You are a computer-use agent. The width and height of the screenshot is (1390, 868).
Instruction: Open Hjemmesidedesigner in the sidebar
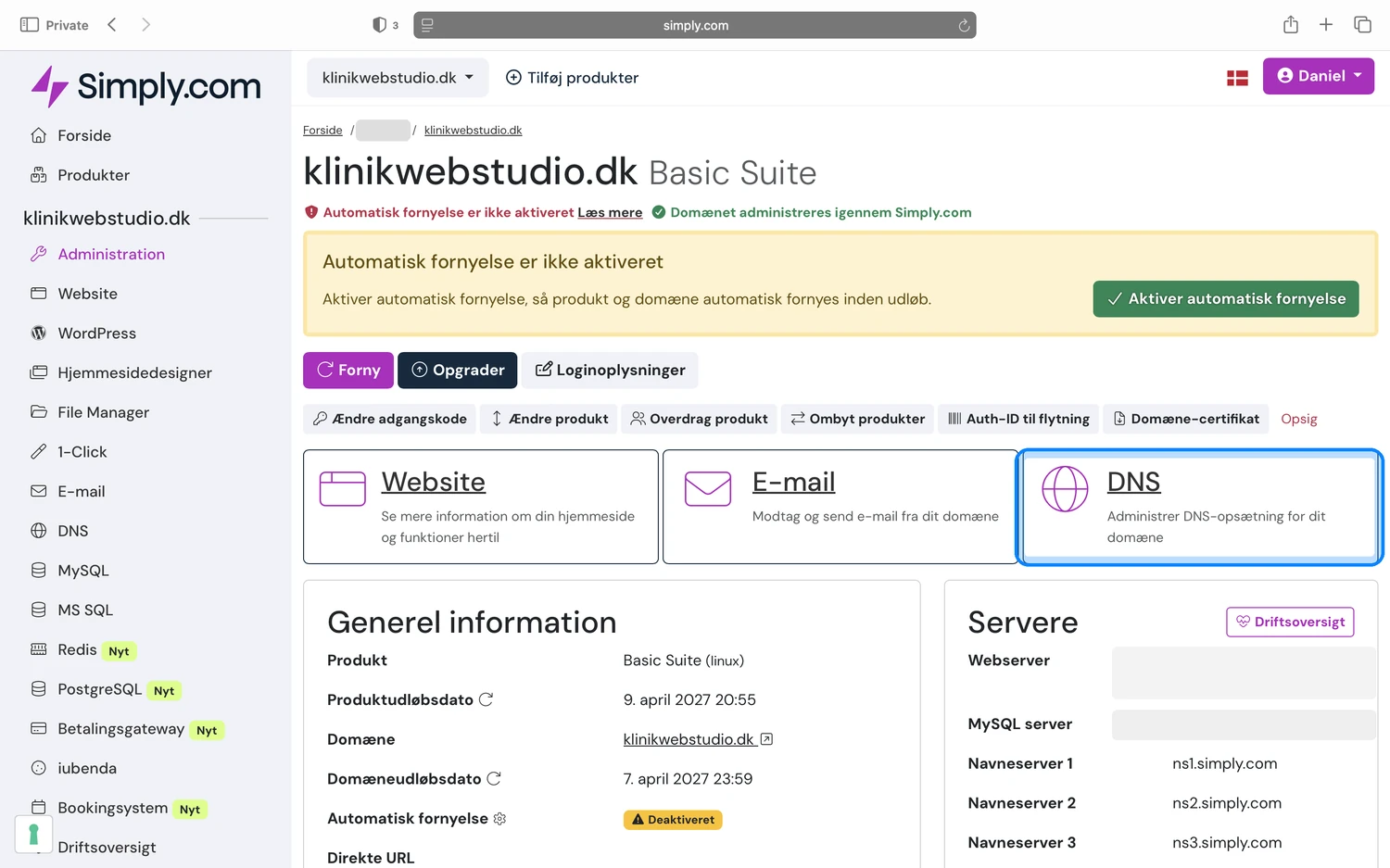[x=134, y=372]
